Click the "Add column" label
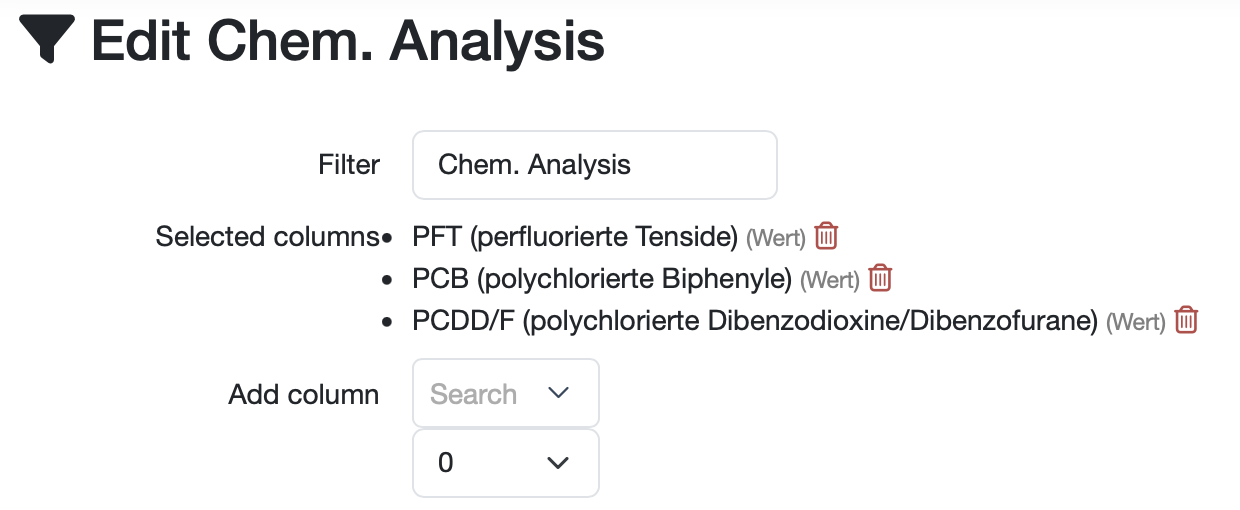Viewport: 1240px width, 510px height. 304,394
